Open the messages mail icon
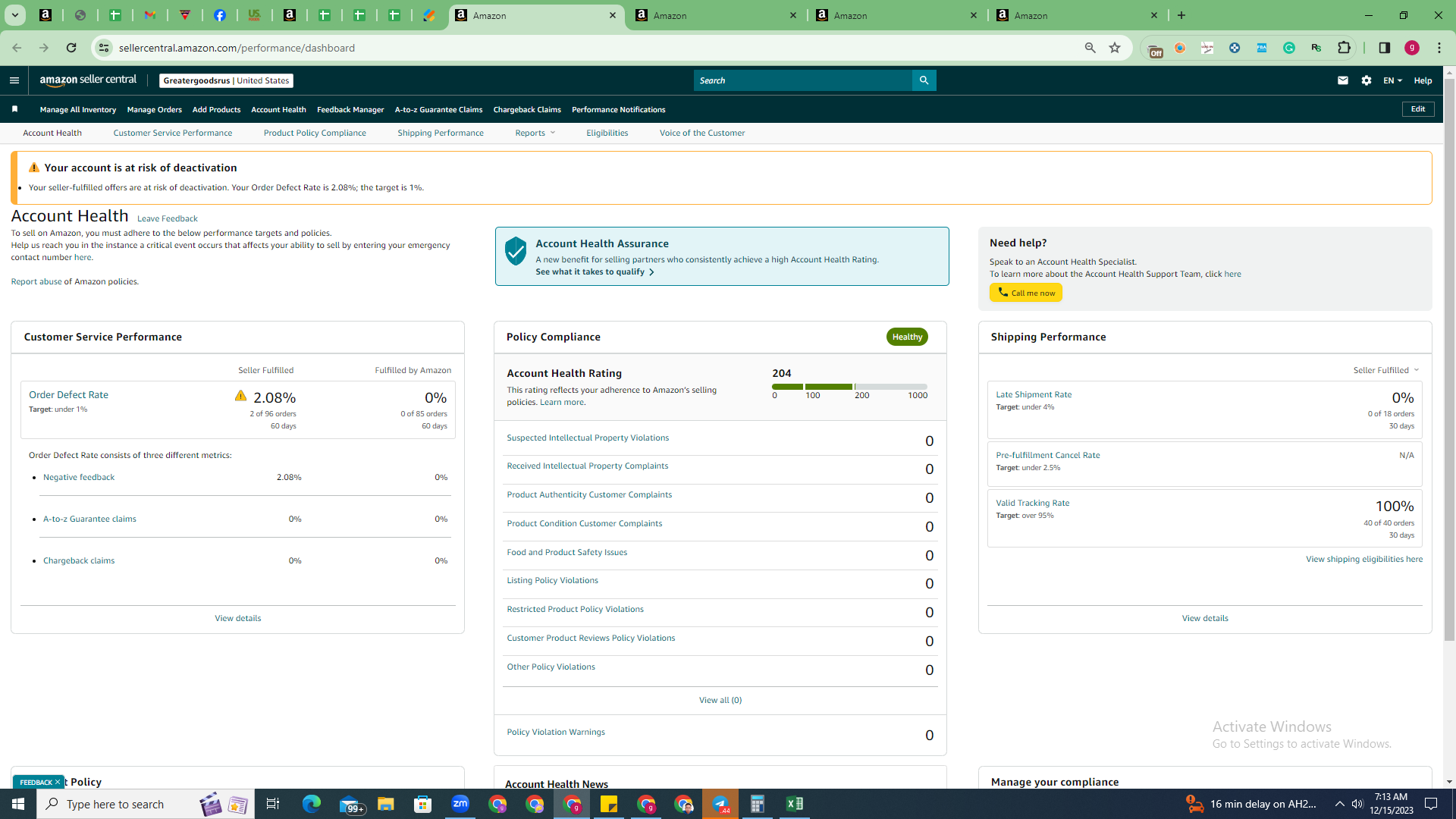1456x819 pixels. pyautogui.click(x=1343, y=80)
